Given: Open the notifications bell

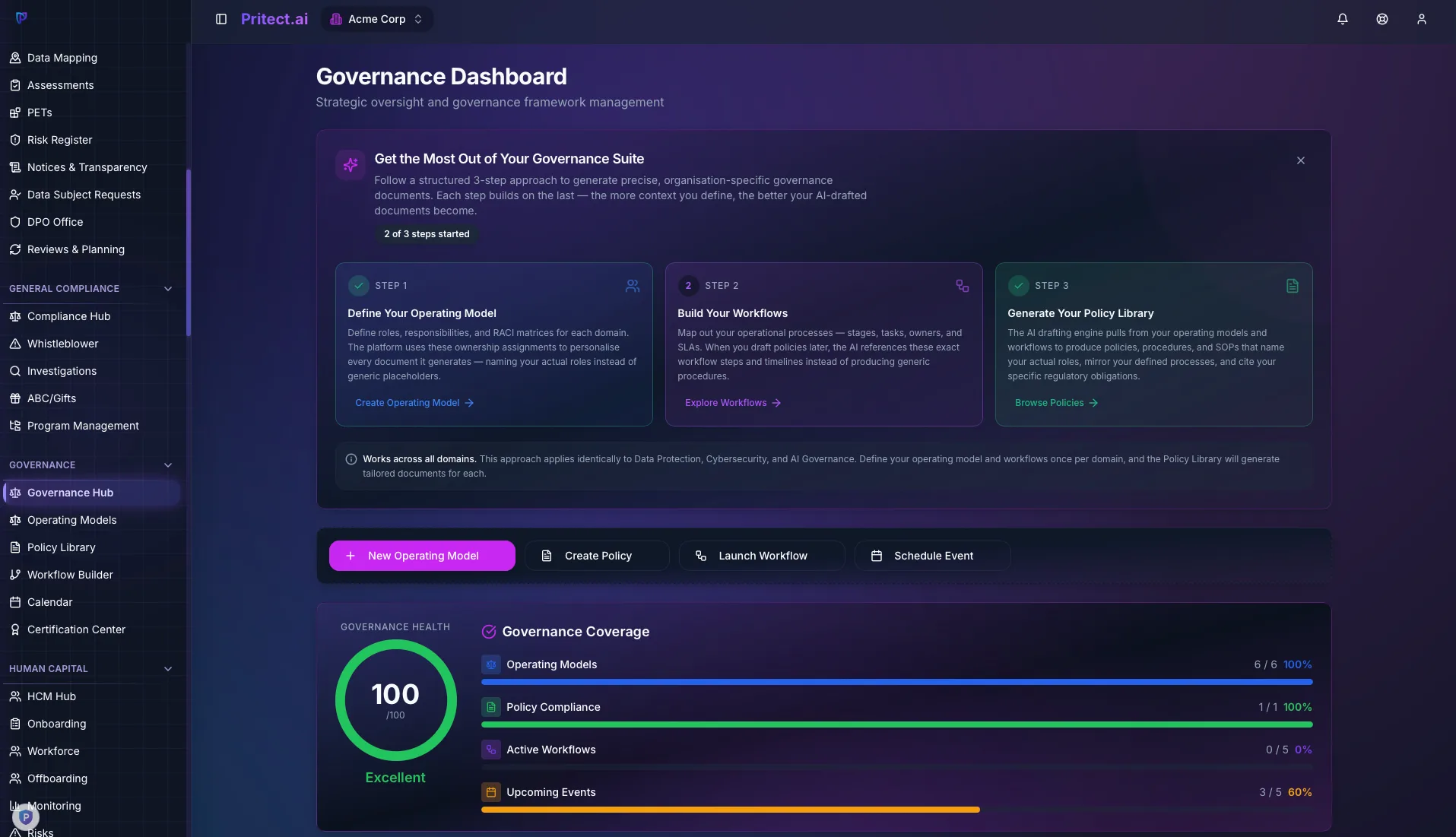Looking at the screenshot, I should pos(1343,19).
